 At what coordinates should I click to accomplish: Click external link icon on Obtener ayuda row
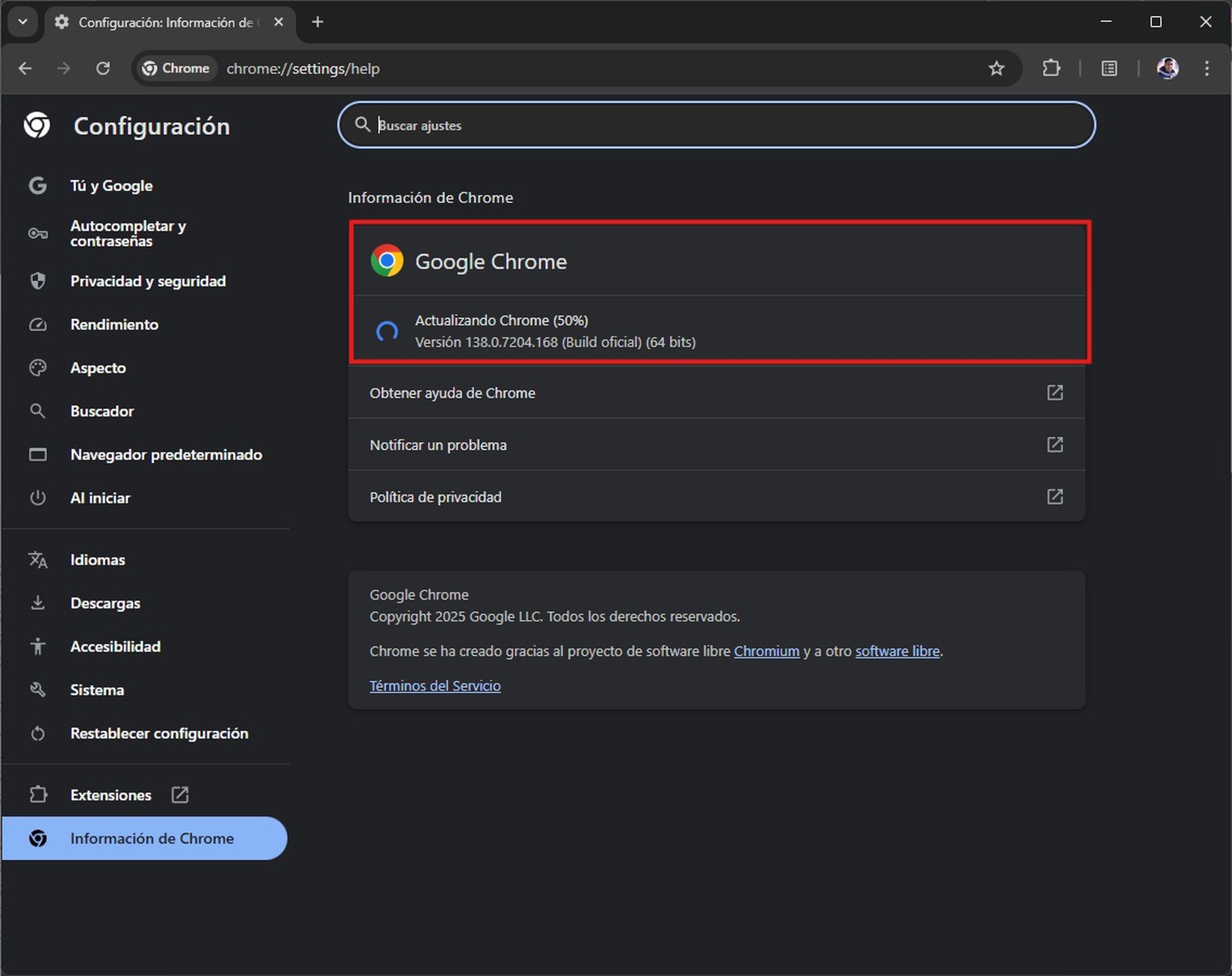[1055, 393]
